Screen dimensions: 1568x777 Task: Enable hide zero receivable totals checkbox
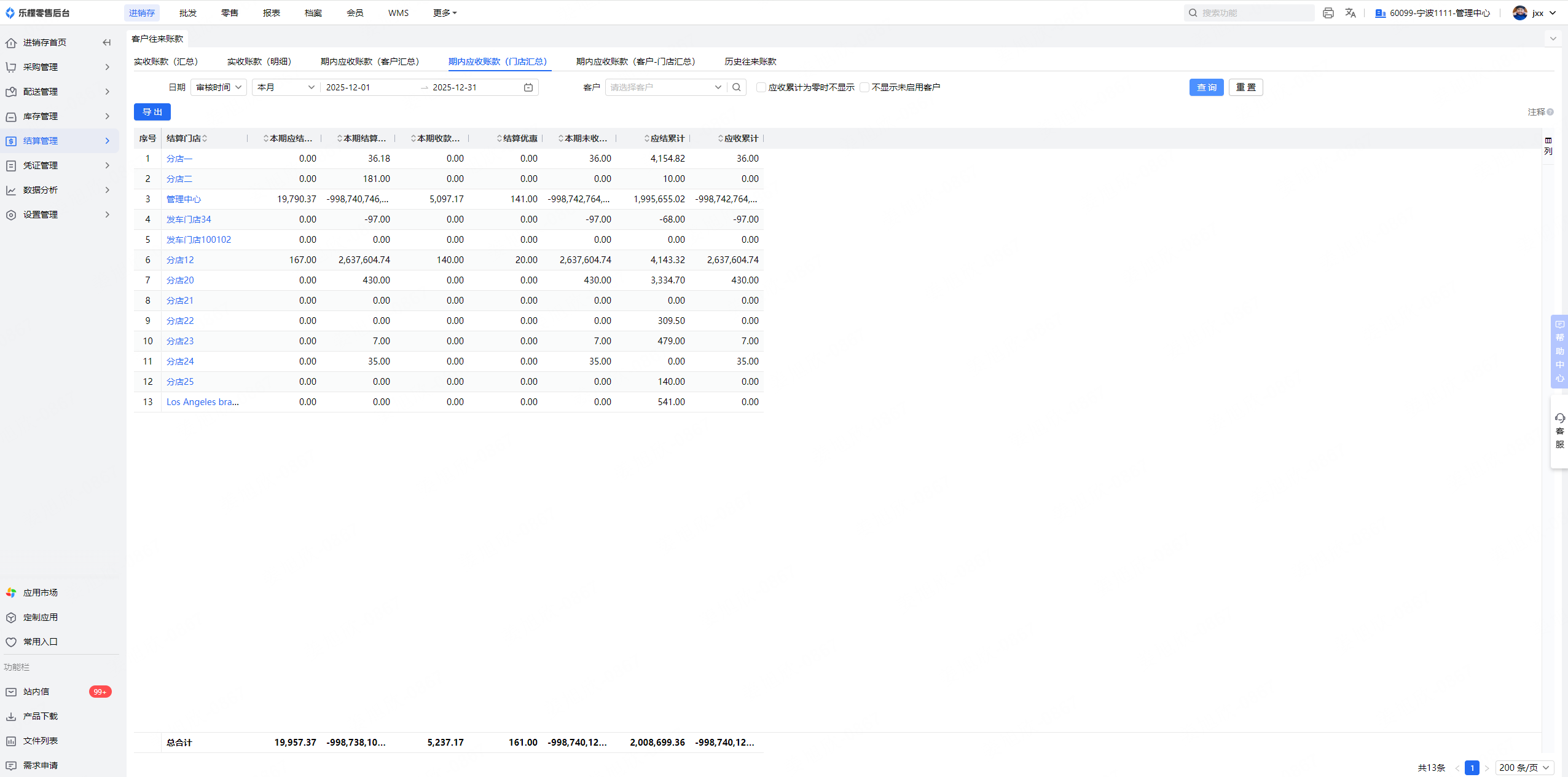[x=761, y=87]
